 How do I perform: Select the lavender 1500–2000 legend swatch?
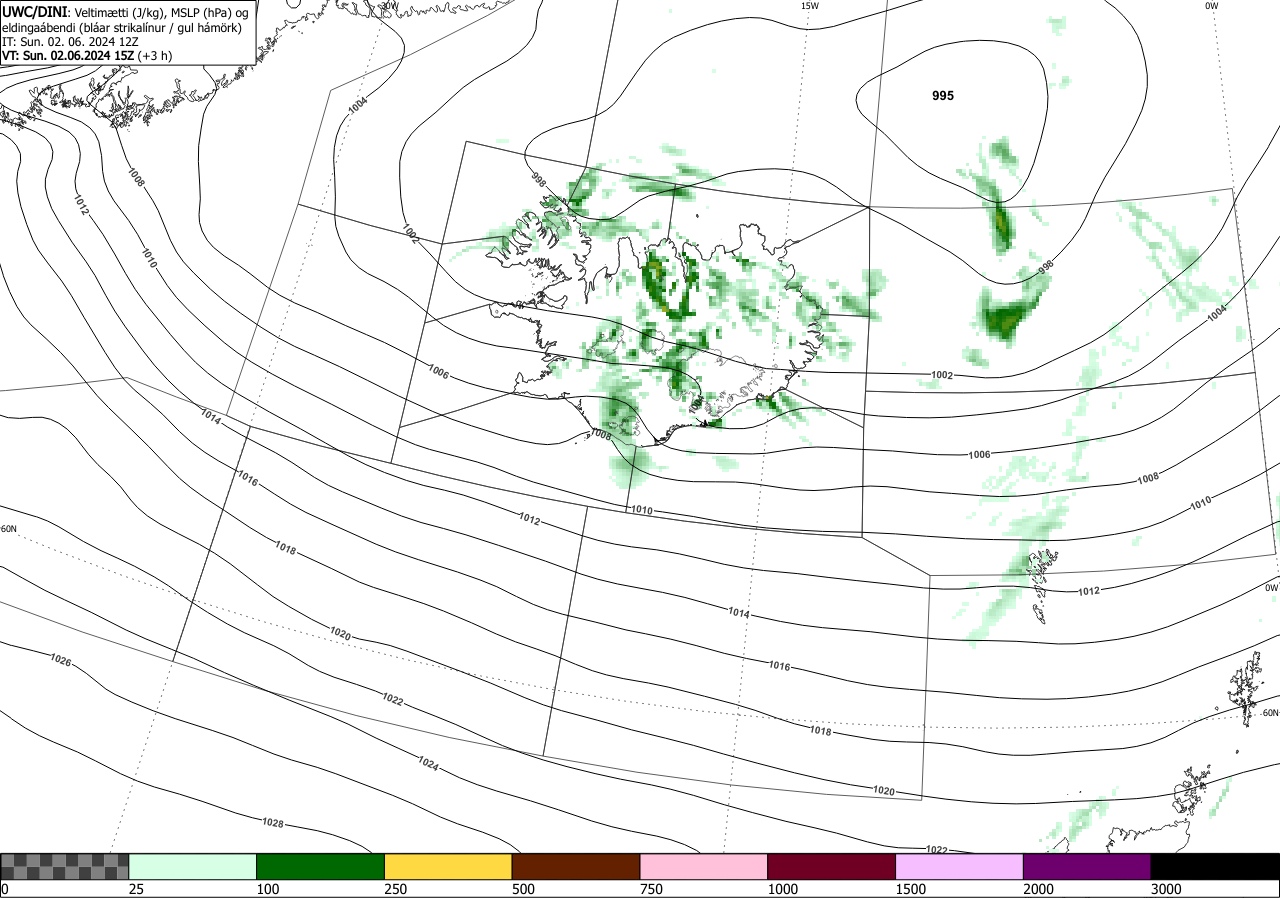pyautogui.click(x=959, y=866)
